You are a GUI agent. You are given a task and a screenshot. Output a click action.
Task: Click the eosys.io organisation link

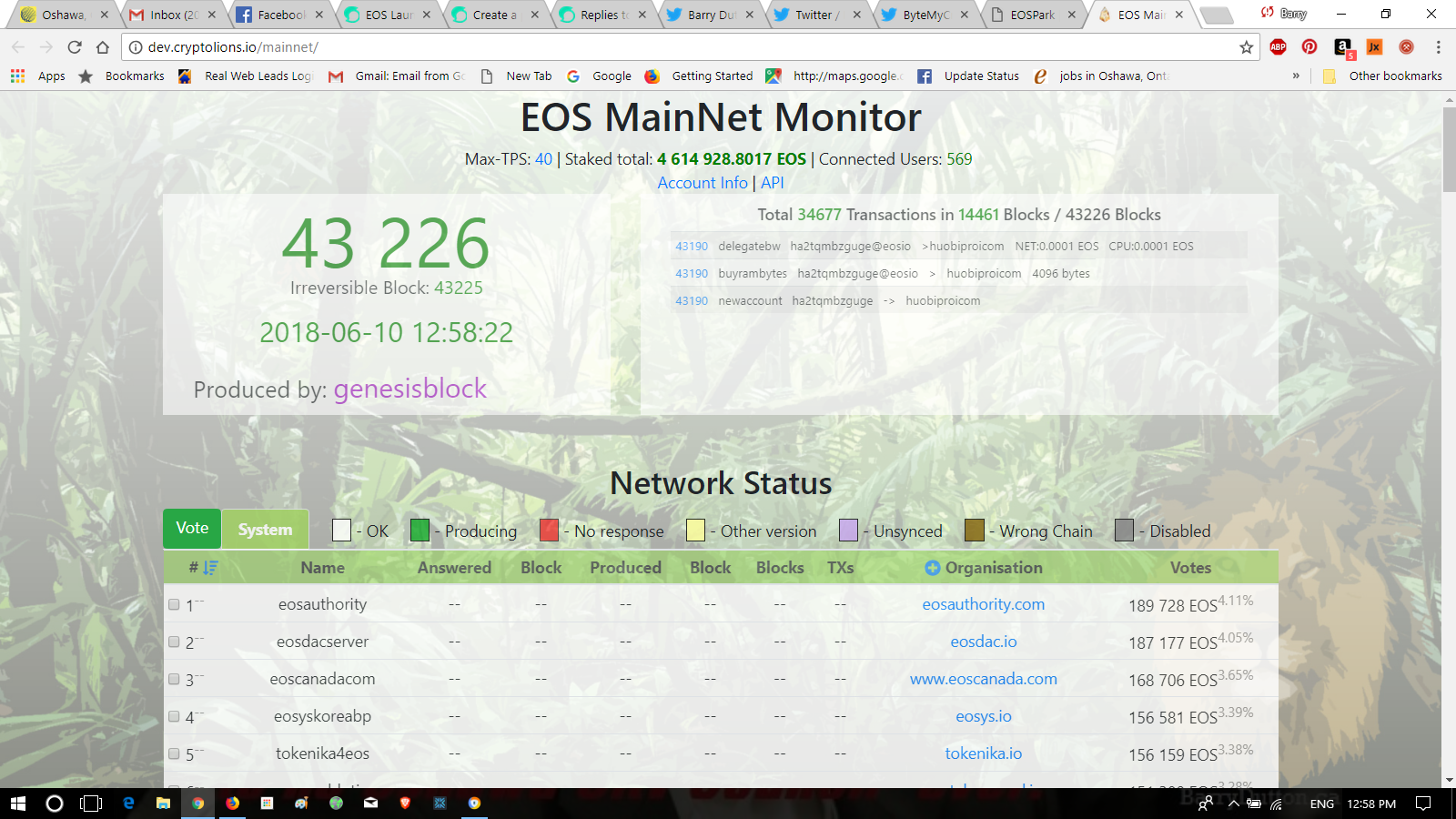pos(983,716)
